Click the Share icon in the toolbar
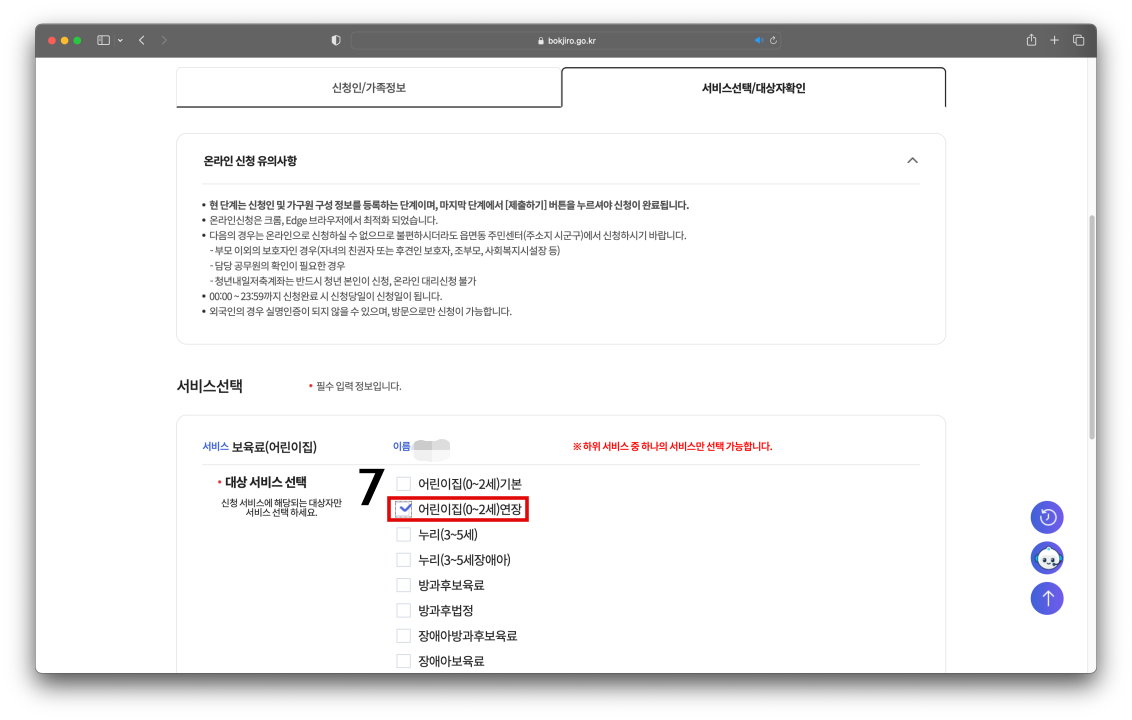Viewport: 1132px width, 720px height. [1030, 41]
